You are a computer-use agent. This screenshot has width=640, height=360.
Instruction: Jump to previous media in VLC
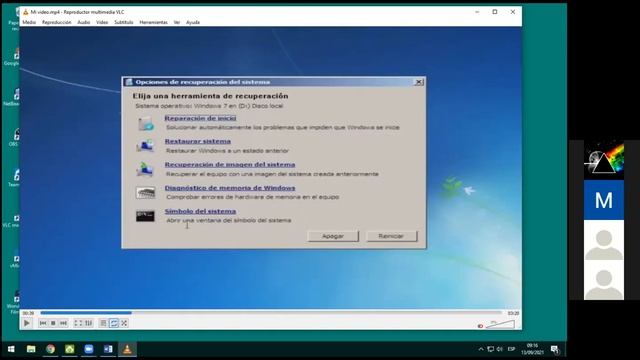point(43,323)
